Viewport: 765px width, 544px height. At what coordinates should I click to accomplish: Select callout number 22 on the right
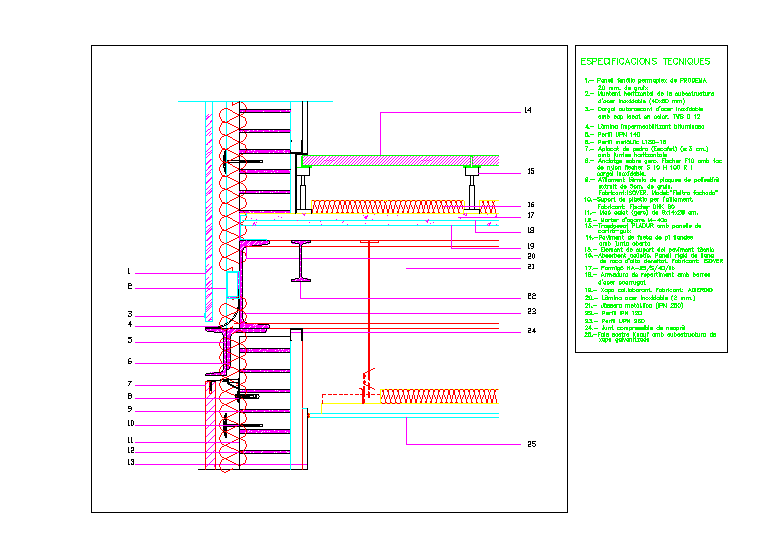pos(531,296)
